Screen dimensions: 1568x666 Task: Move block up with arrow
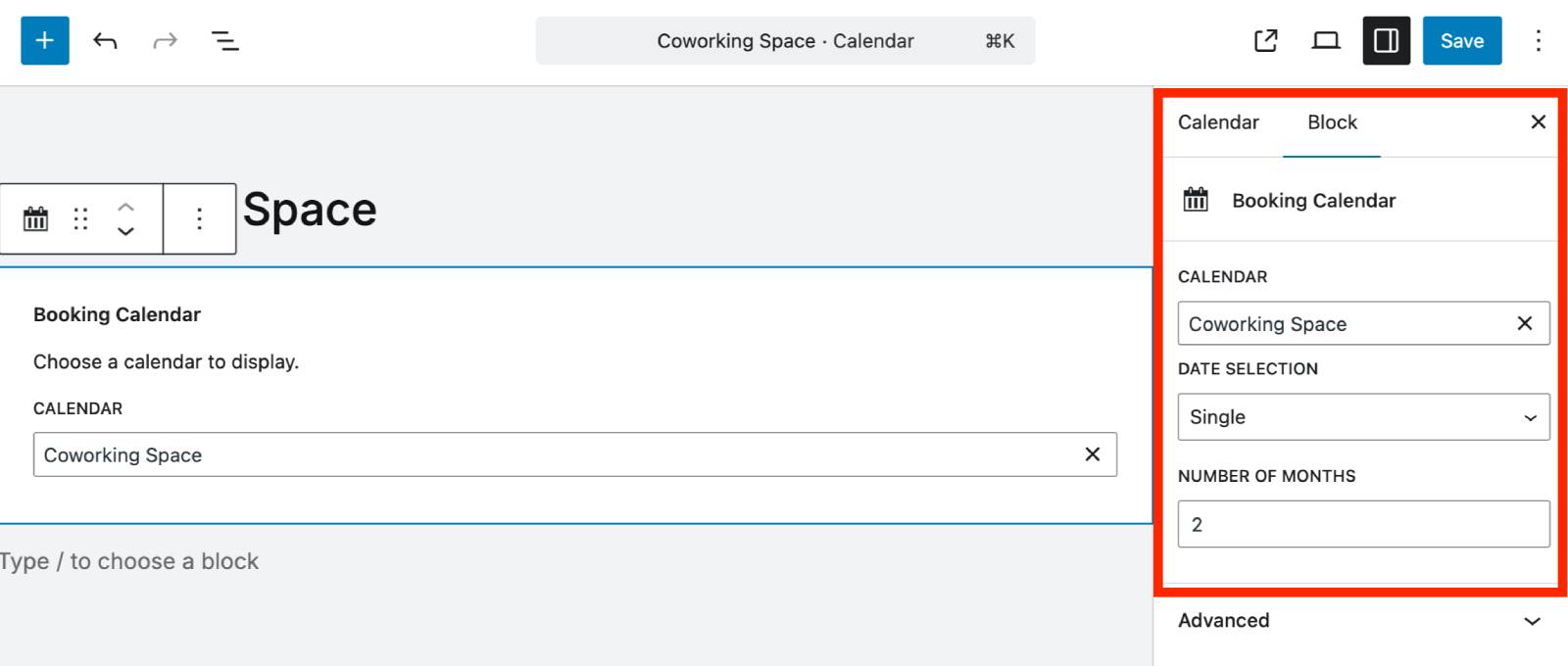[x=125, y=207]
